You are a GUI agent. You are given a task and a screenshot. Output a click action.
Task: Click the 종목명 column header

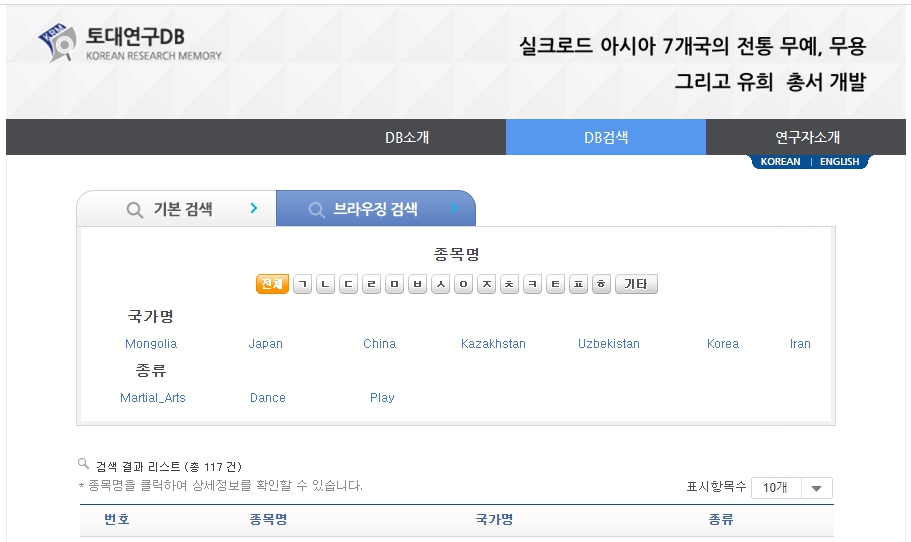(x=268, y=520)
